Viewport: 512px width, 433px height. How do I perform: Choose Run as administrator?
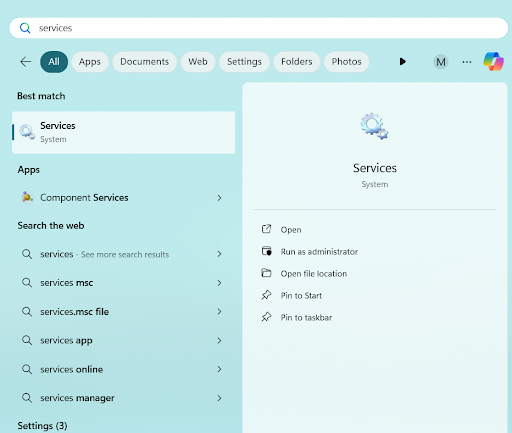319,252
